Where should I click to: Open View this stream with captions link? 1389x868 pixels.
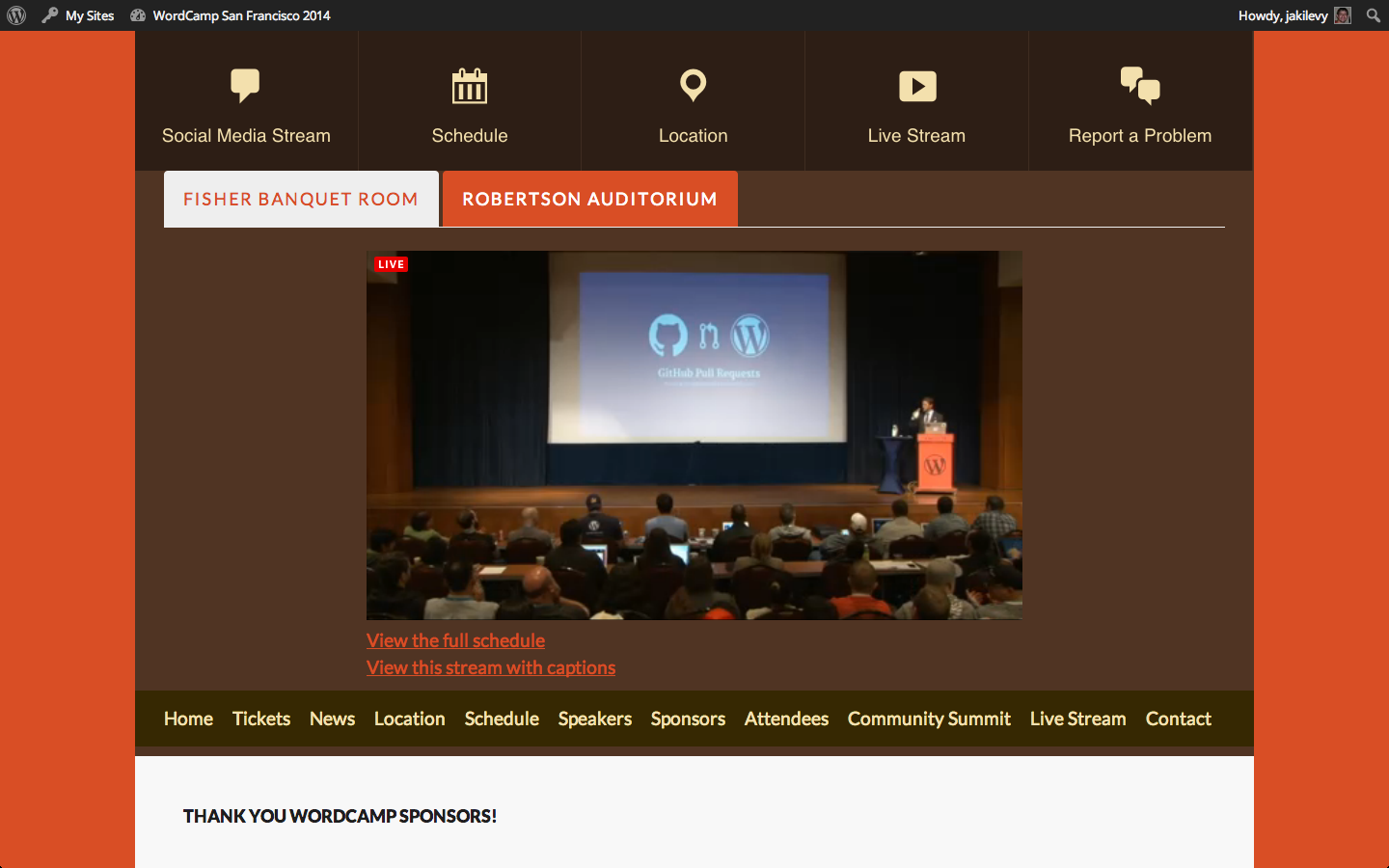pos(490,667)
